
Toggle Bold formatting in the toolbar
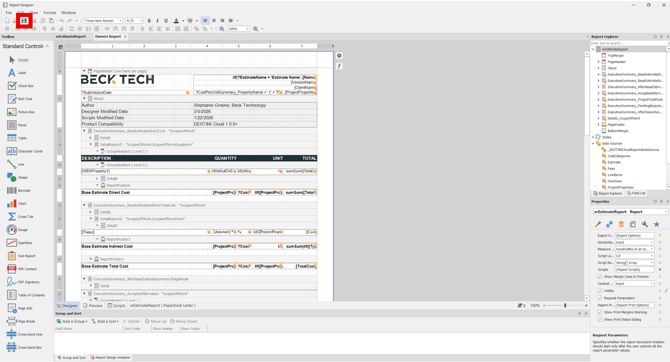pos(149,21)
